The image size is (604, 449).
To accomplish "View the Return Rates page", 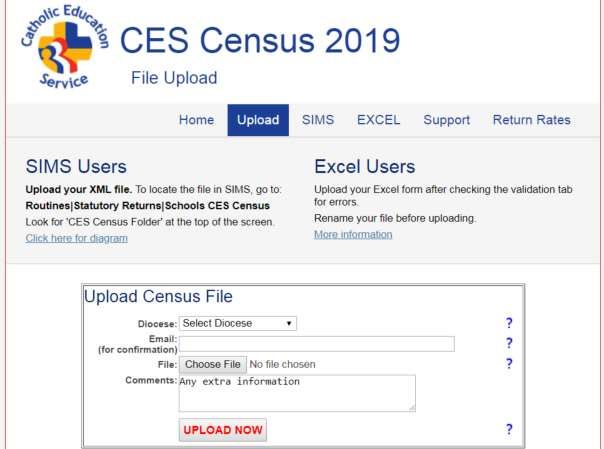I will [x=532, y=120].
